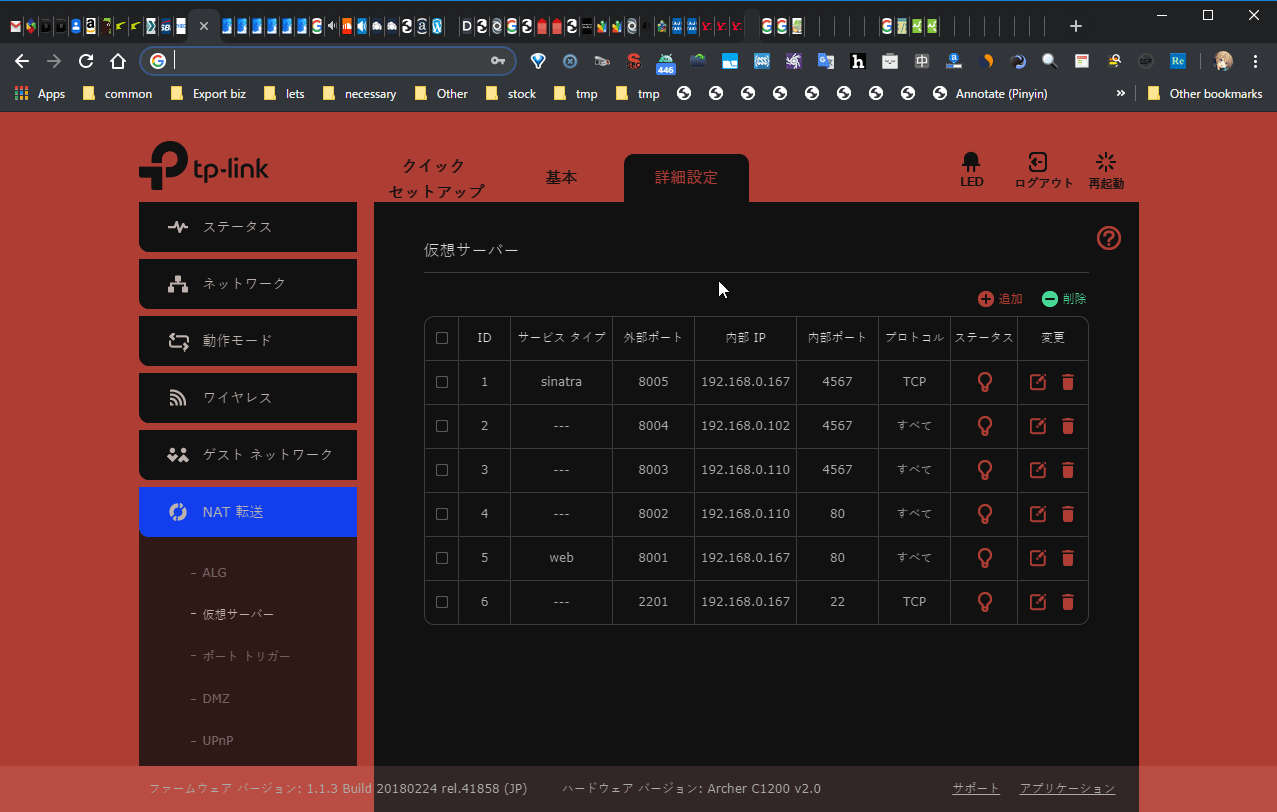Click the 追加 add button
This screenshot has height=812, width=1277.
[1000, 299]
